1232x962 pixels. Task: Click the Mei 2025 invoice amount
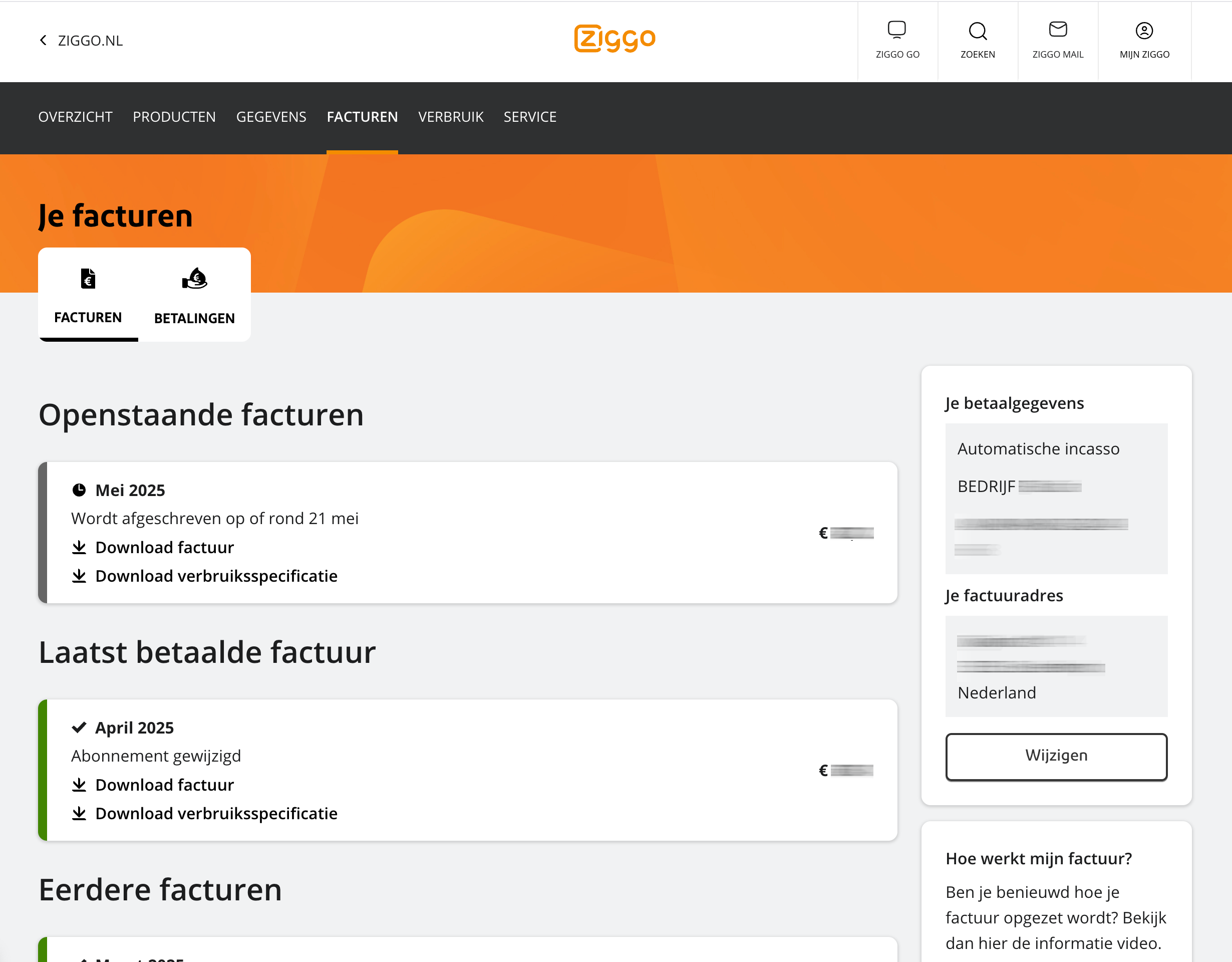coord(846,533)
